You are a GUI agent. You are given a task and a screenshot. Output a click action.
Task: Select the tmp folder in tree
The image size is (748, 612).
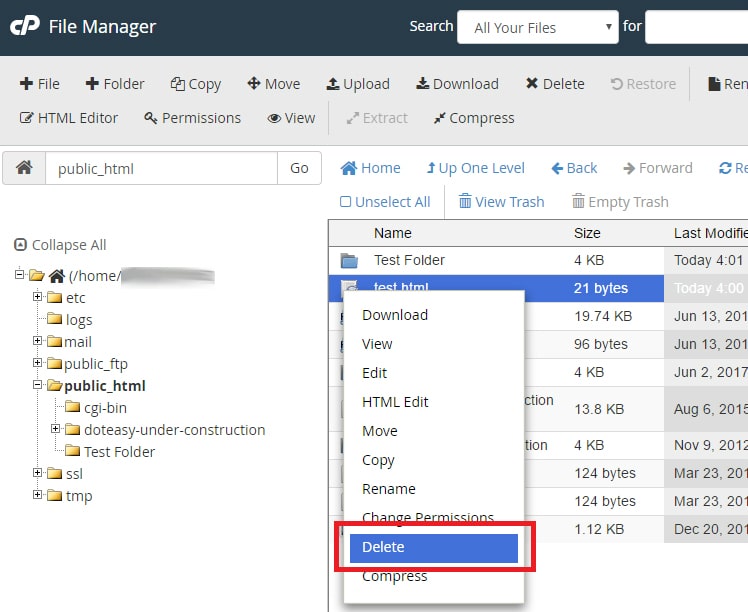click(79, 496)
